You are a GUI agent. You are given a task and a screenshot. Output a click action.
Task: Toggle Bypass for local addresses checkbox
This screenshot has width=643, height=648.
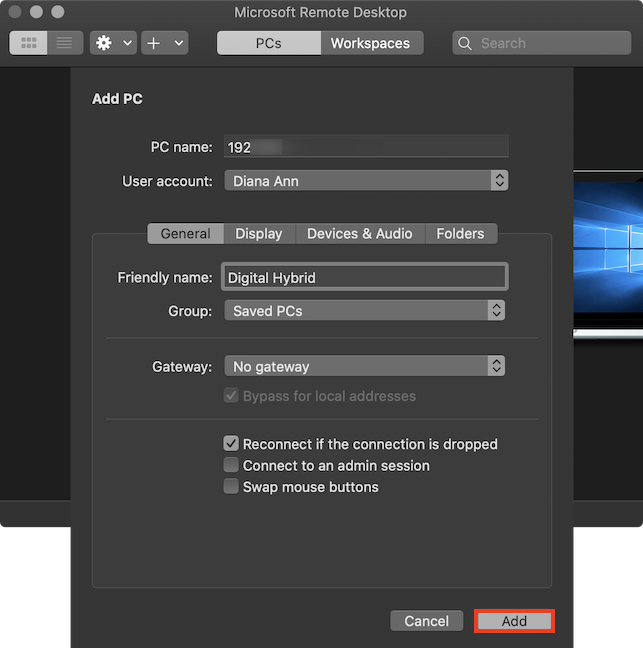(231, 395)
